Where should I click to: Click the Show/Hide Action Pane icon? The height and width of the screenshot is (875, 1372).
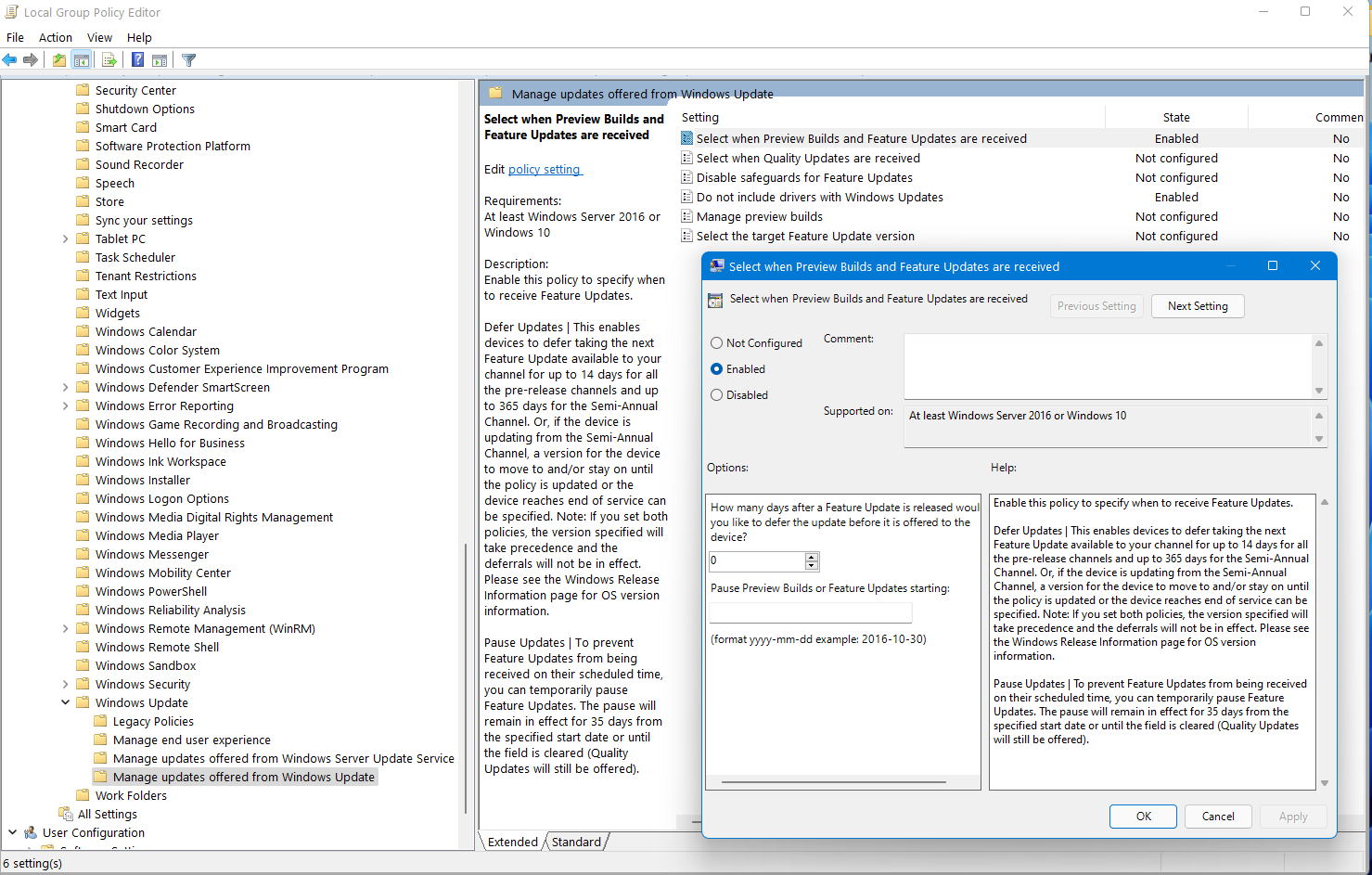coord(160,60)
